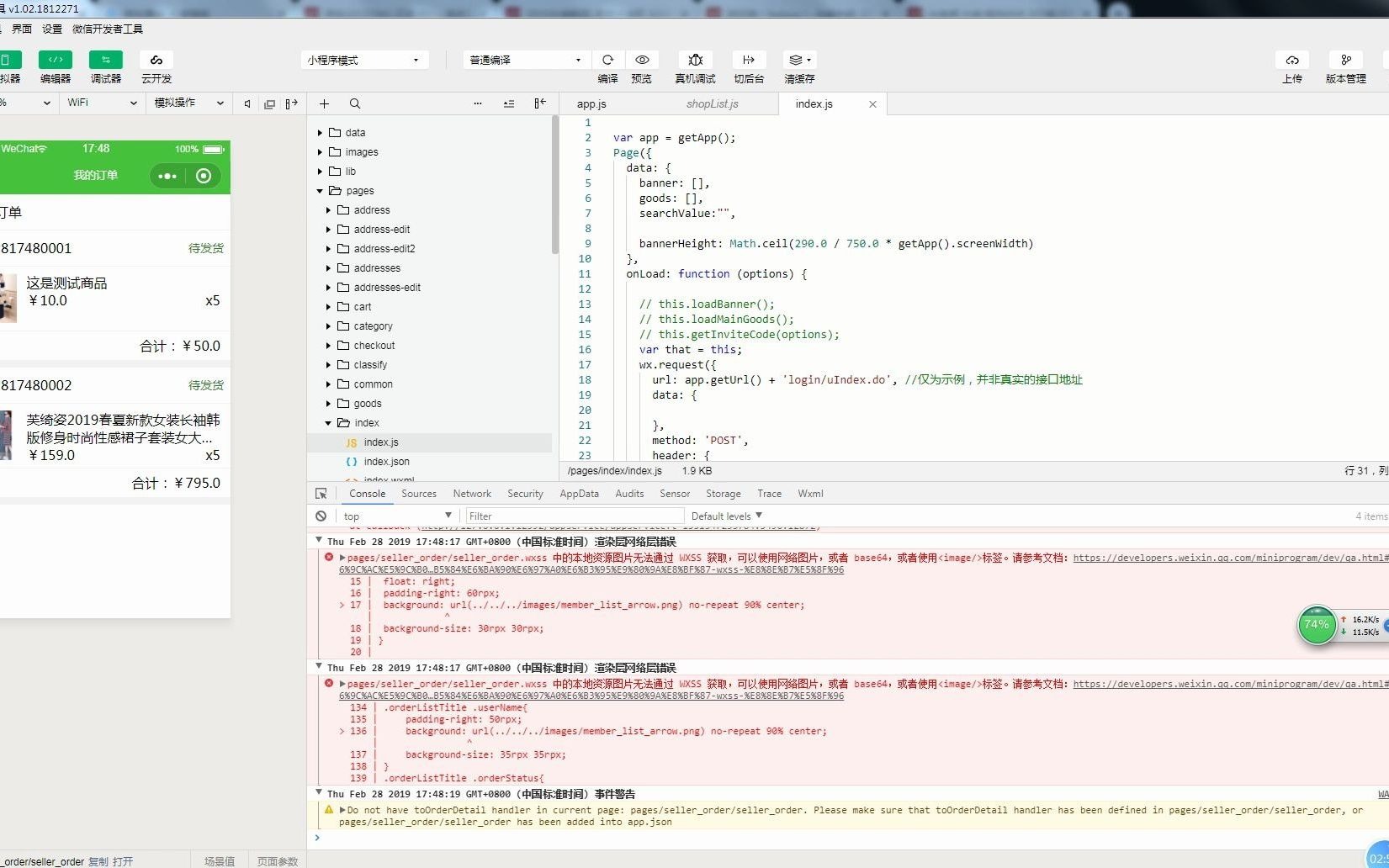1389x868 pixels.
Task: Open the top context dropdown
Action: click(397, 516)
